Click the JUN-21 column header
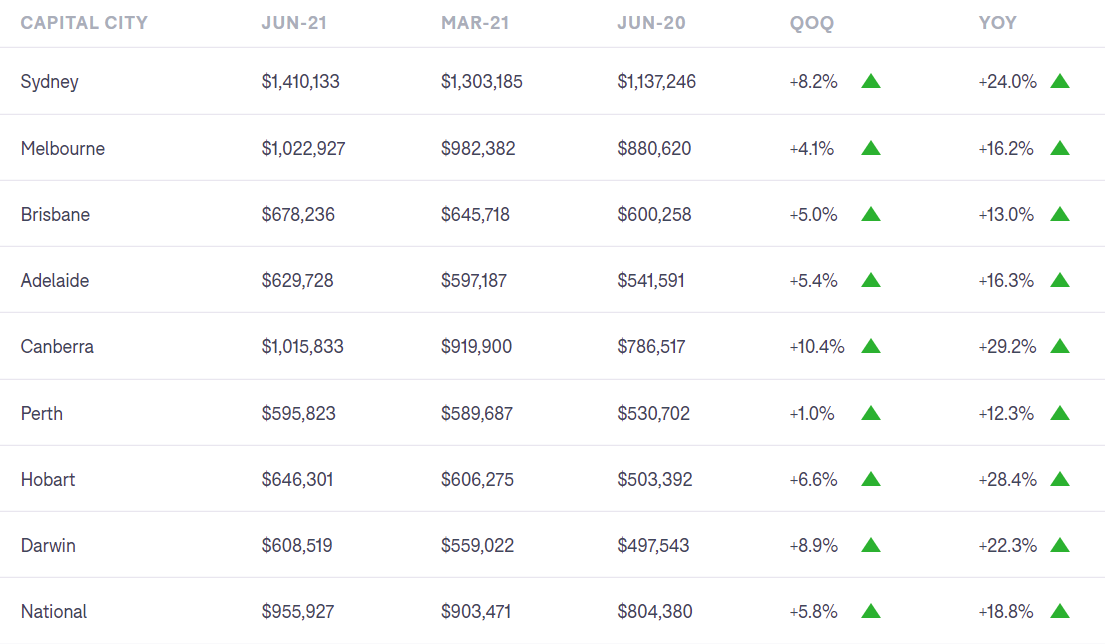Viewport: 1105px width, 644px height. click(292, 23)
